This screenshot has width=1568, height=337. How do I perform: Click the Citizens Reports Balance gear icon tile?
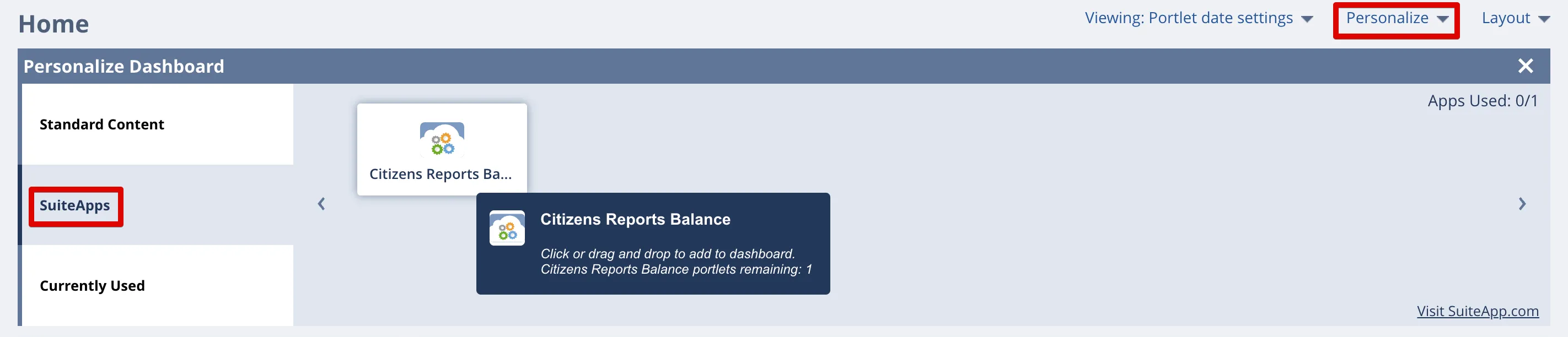442,139
